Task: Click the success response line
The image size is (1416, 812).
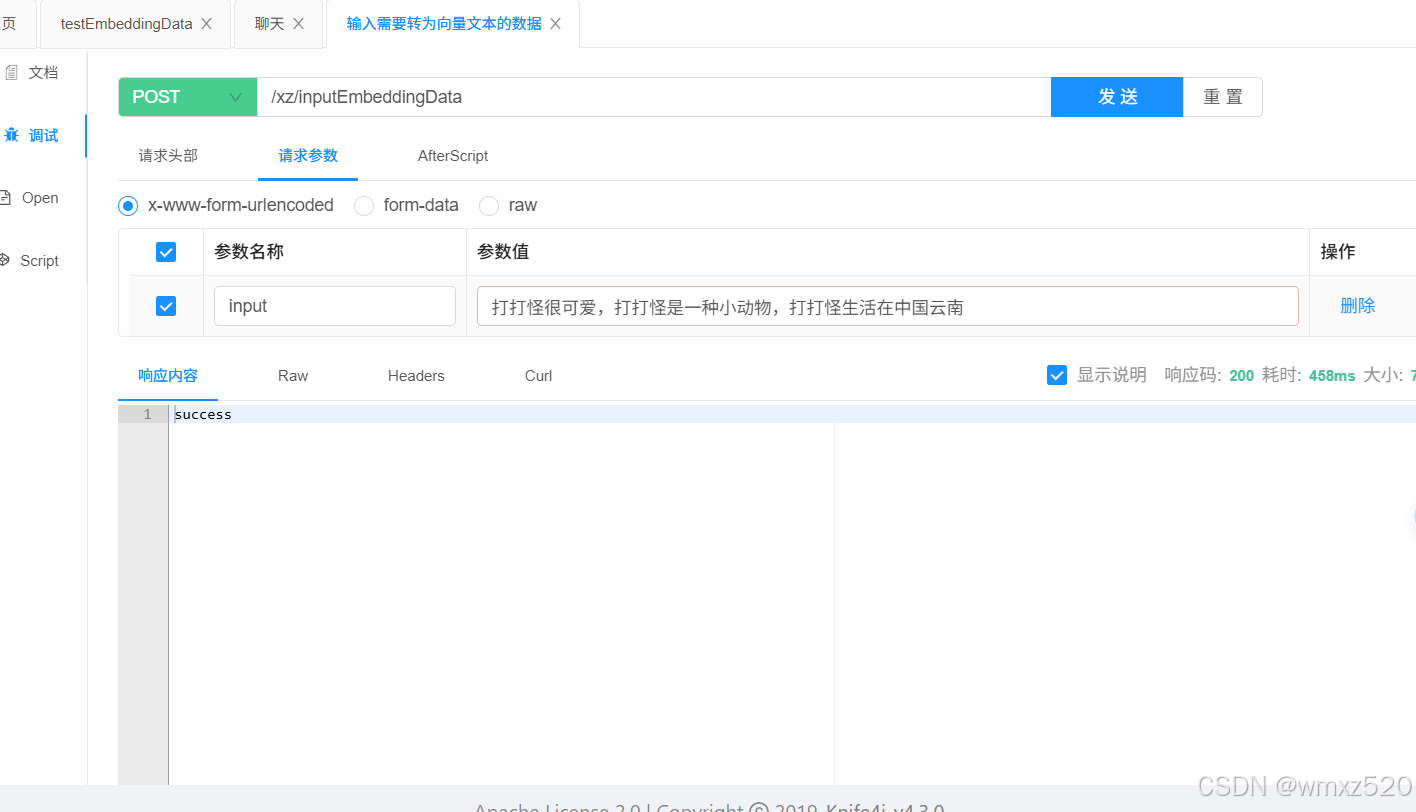Action: [203, 414]
